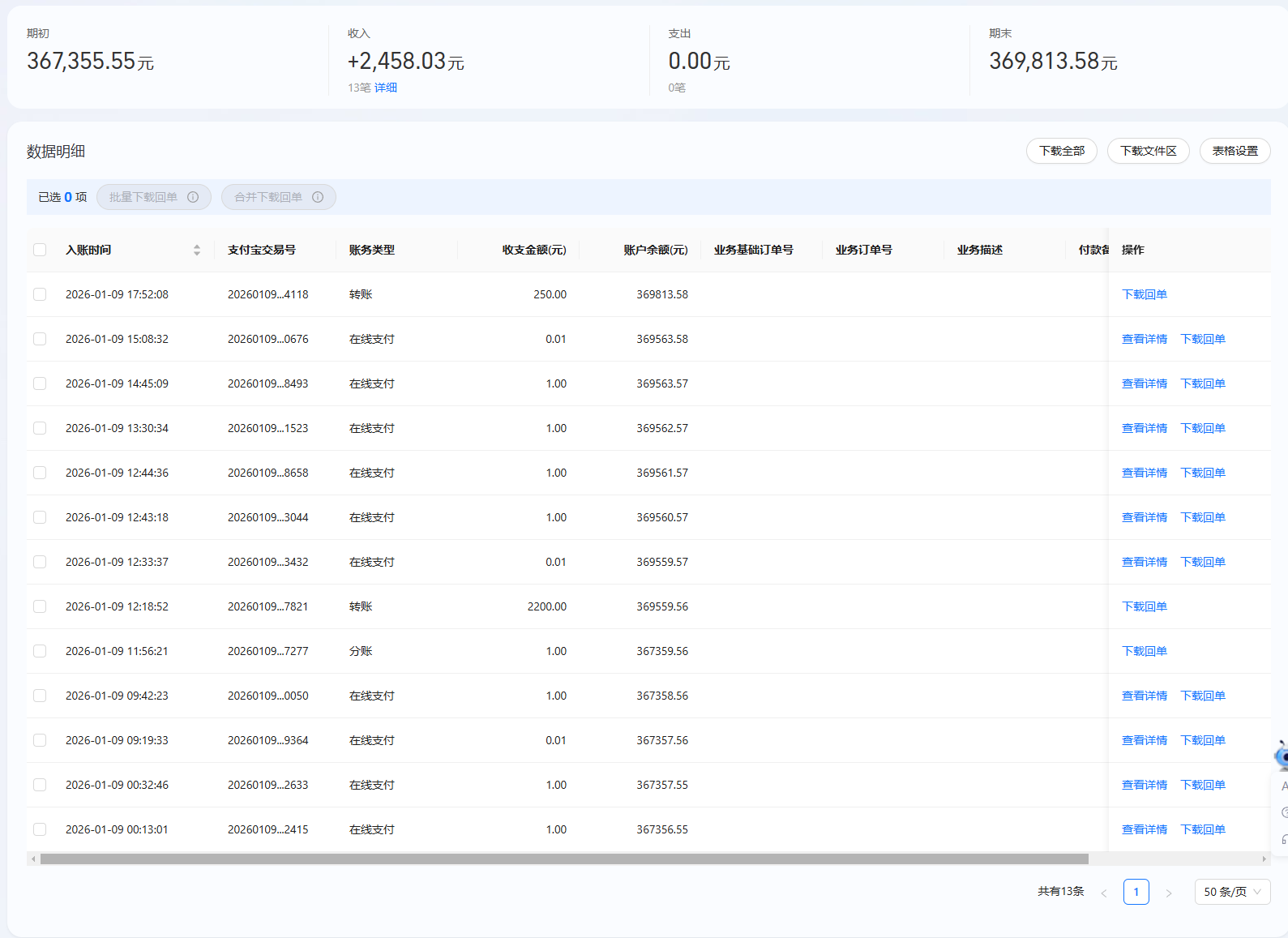
Task: Select the 2200.00 转账 row checkbox
Action: click(40, 606)
